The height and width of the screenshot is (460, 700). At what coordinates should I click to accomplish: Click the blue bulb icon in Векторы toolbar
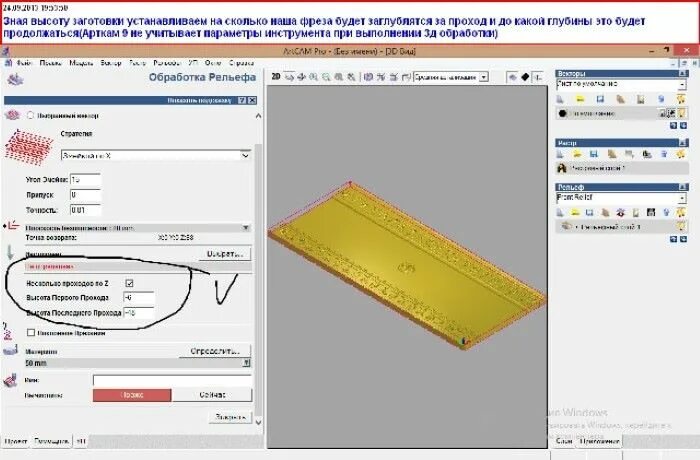click(661, 99)
